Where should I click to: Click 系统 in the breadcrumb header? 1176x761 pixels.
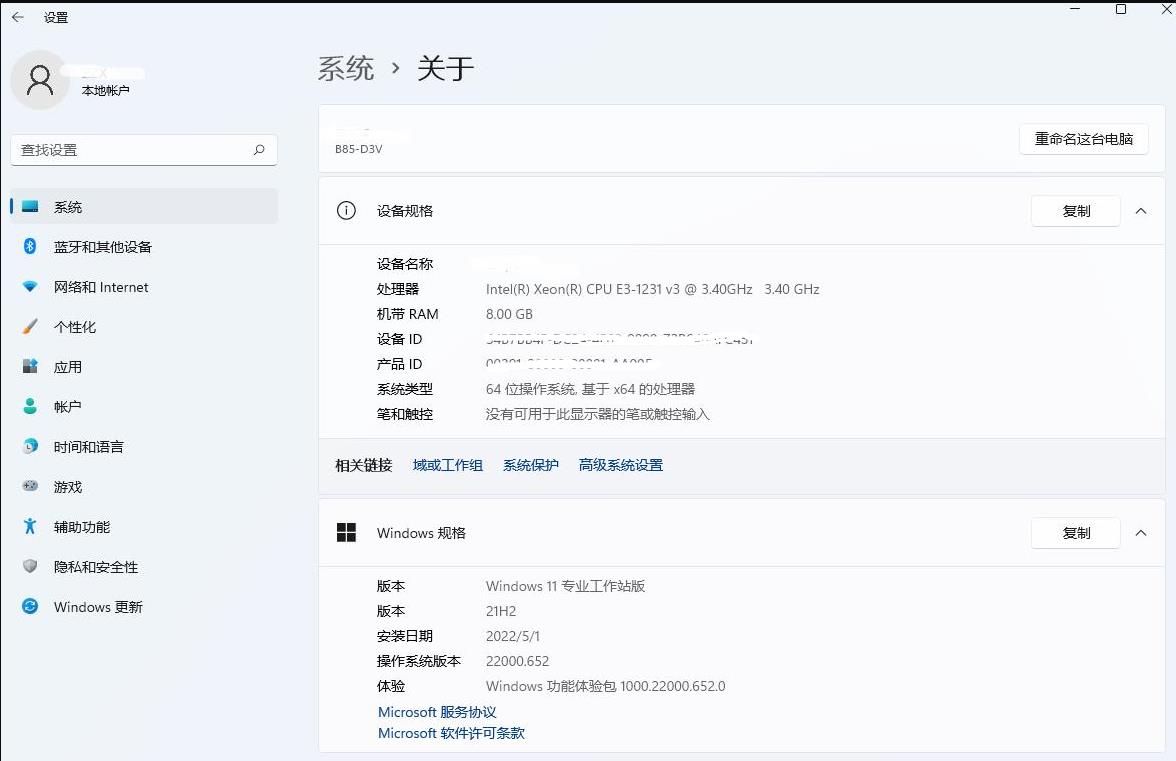pyautogui.click(x=346, y=69)
